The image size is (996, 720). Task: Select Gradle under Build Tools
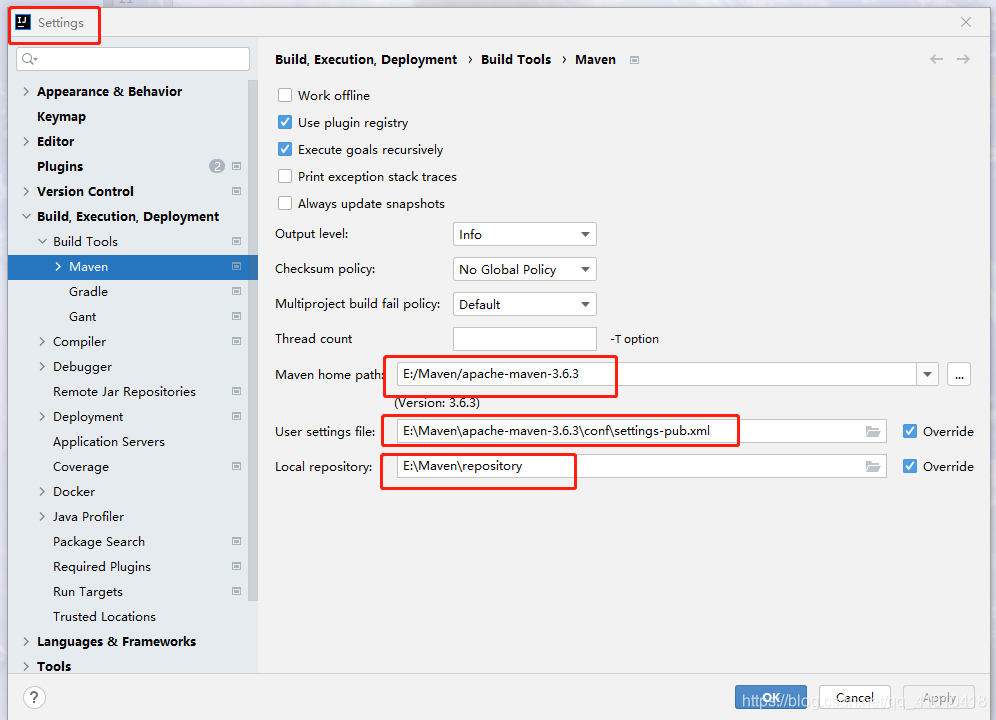click(88, 292)
